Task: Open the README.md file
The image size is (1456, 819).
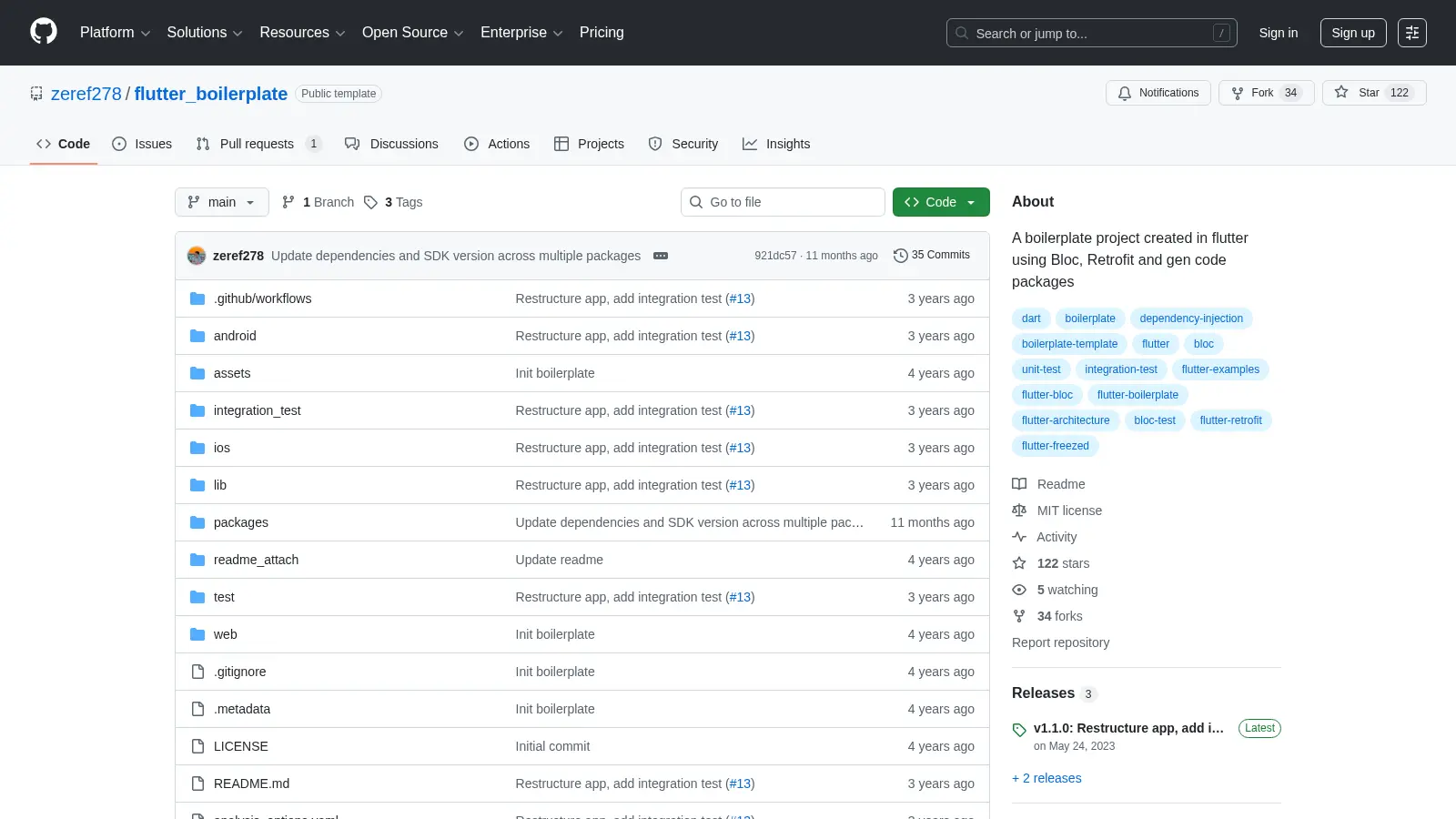Action: tap(251, 784)
